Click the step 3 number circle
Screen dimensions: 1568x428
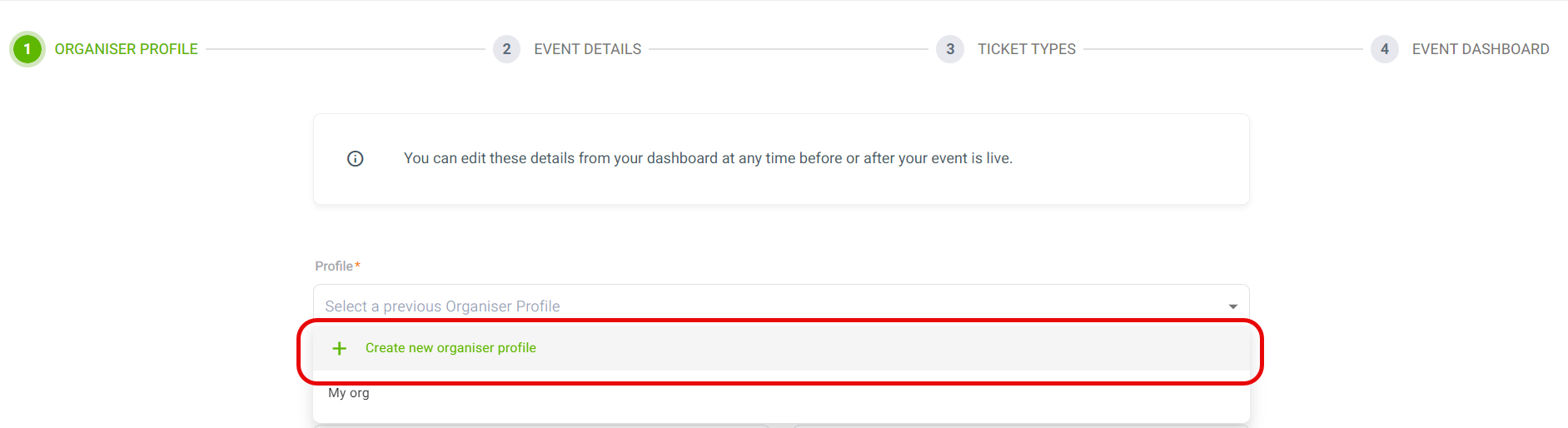(x=950, y=49)
